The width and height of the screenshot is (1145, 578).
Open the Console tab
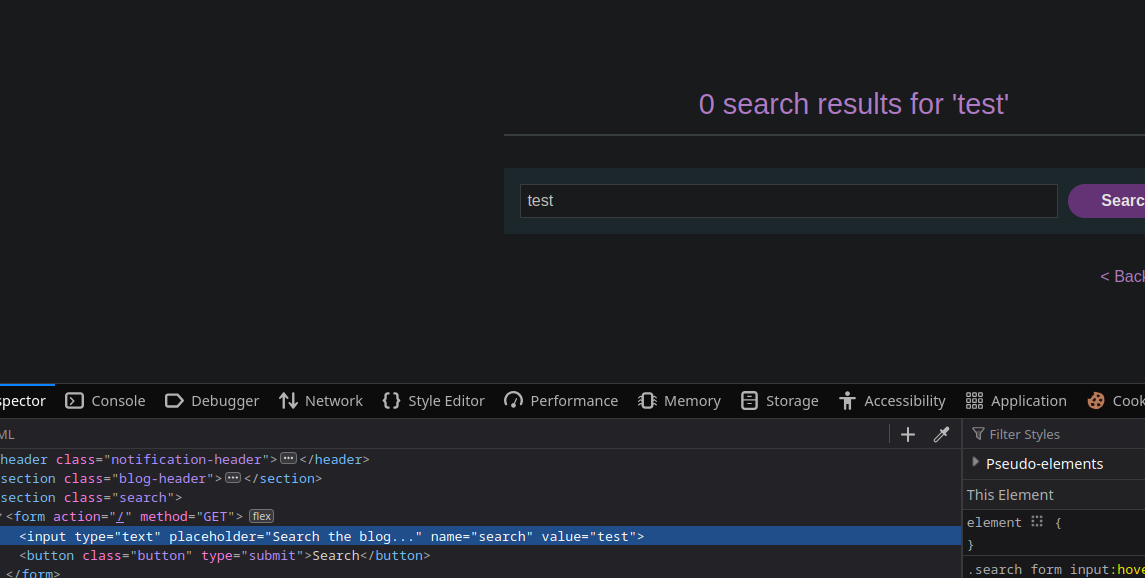click(x=105, y=401)
